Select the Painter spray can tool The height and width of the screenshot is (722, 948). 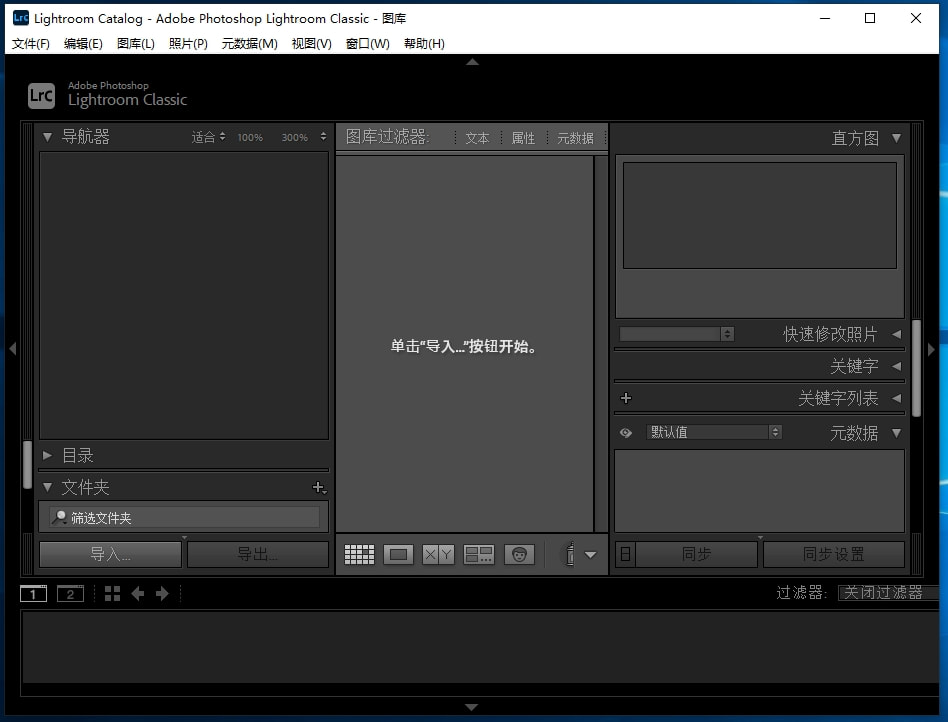tap(569, 554)
